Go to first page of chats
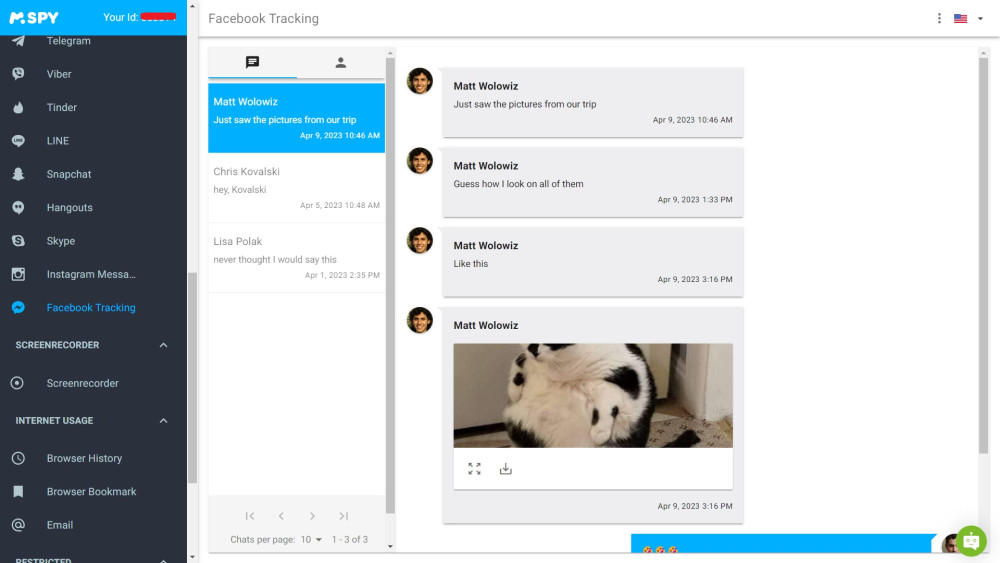Image resolution: width=1000 pixels, height=563 pixels. [250, 516]
